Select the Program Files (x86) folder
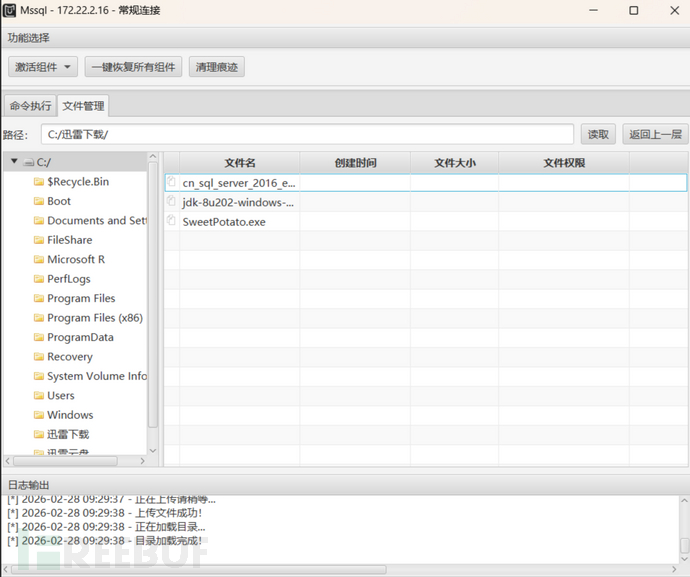This screenshot has height=577, width=690. tap(94, 318)
